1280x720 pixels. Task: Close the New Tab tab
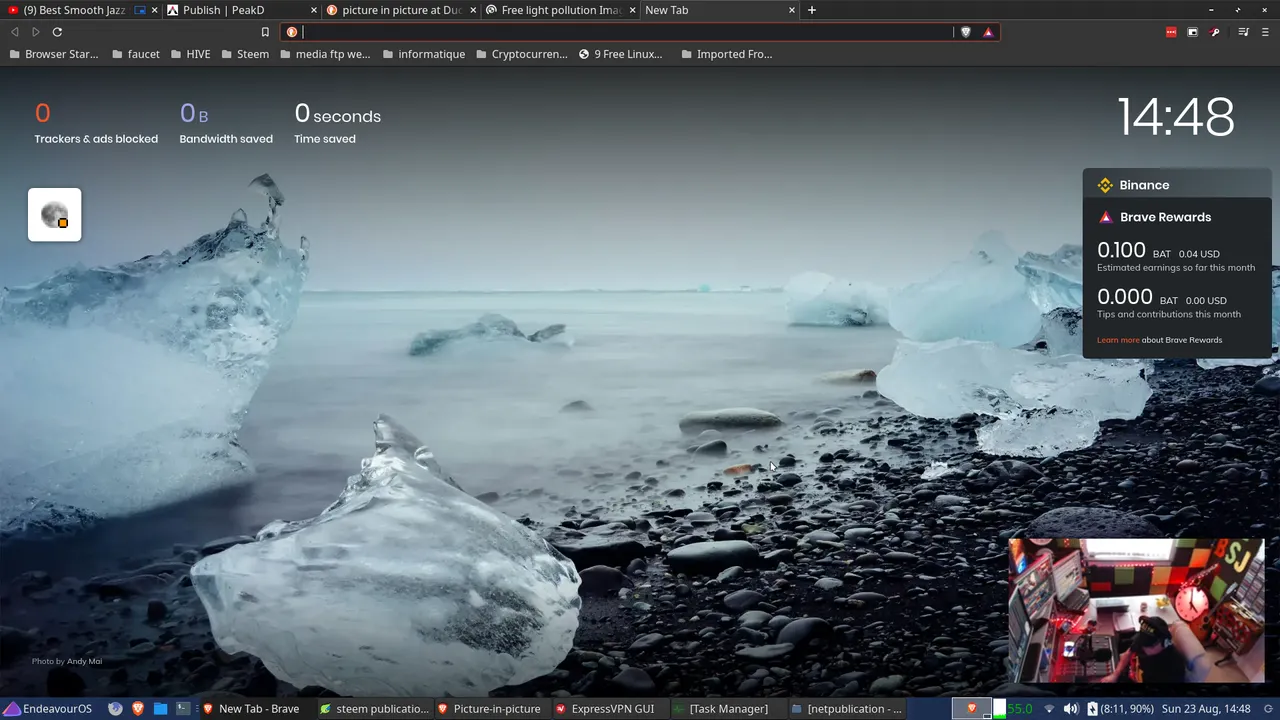792,10
